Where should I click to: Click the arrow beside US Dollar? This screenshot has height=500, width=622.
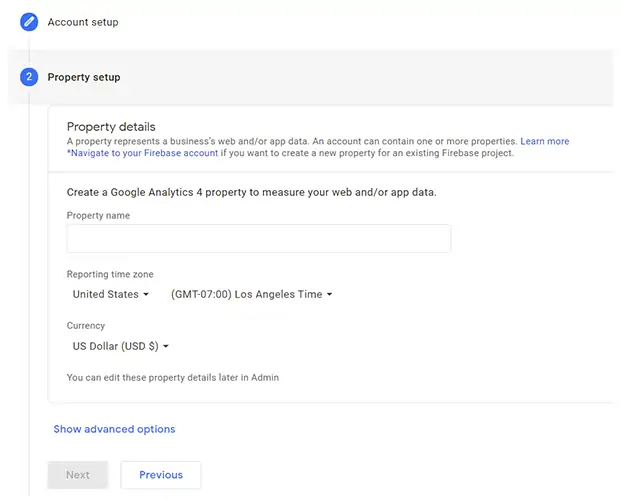(166, 346)
